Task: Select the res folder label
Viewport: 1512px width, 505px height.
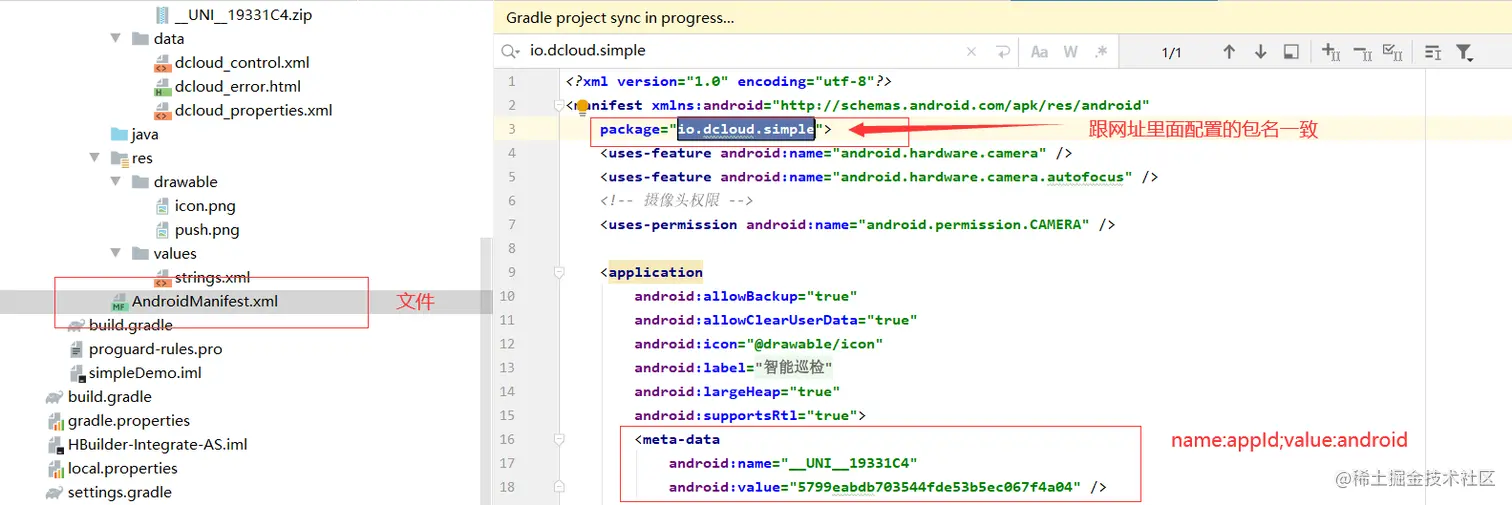Action: coord(142,158)
